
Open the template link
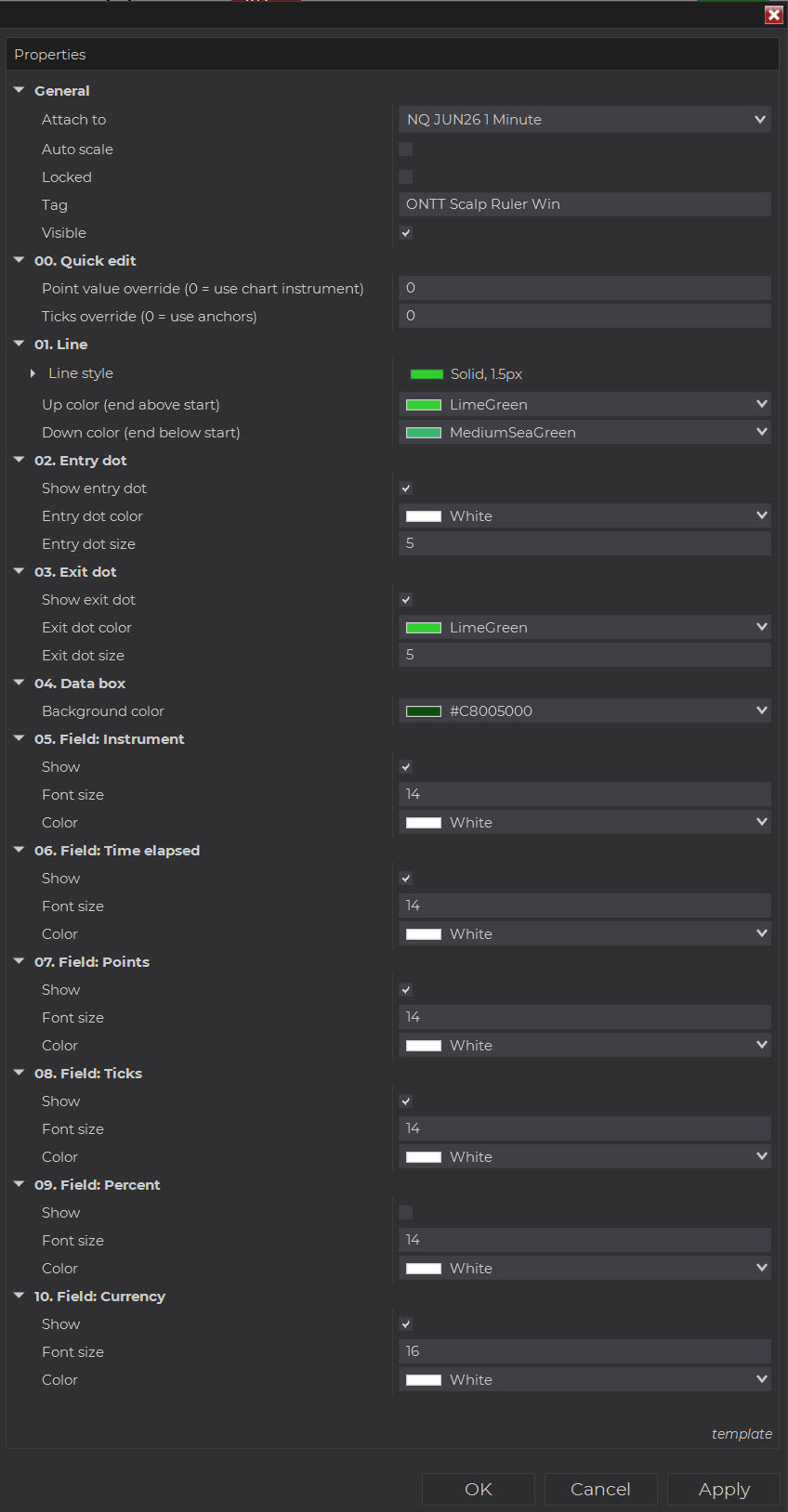(x=742, y=1433)
